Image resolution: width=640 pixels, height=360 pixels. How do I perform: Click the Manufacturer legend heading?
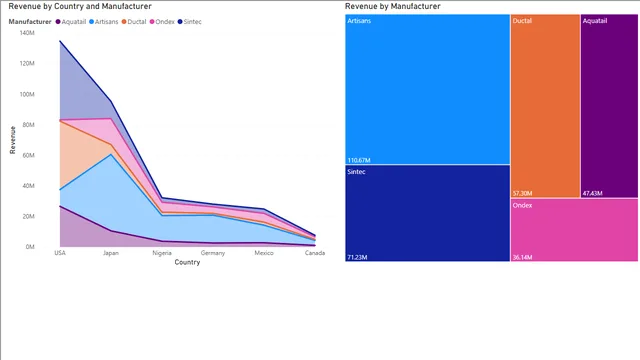(x=30, y=22)
